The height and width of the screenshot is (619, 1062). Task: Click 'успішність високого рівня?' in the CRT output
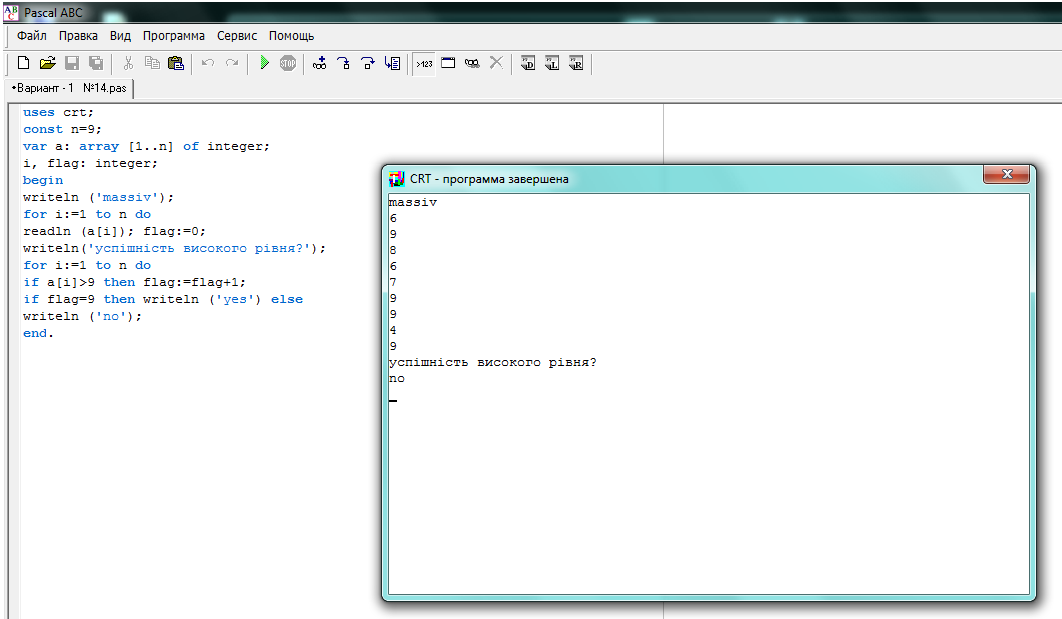492,362
